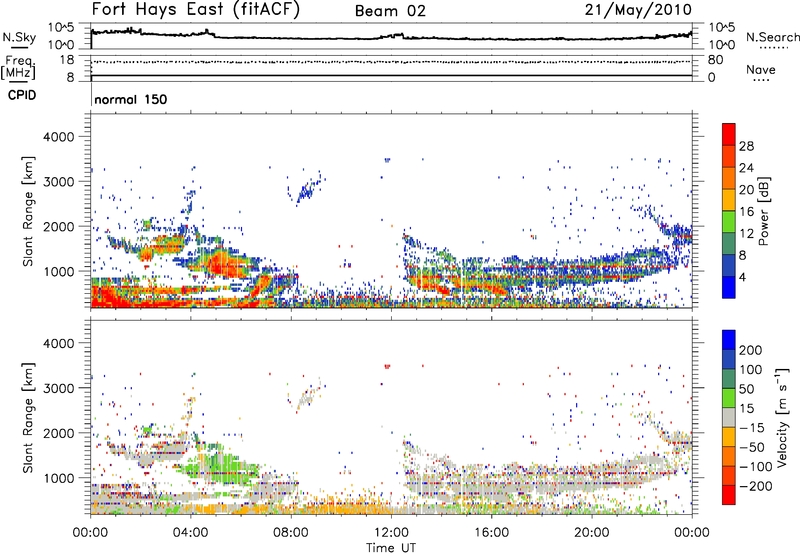Click the '2000' tick of the power panel

[x=58, y=226]
